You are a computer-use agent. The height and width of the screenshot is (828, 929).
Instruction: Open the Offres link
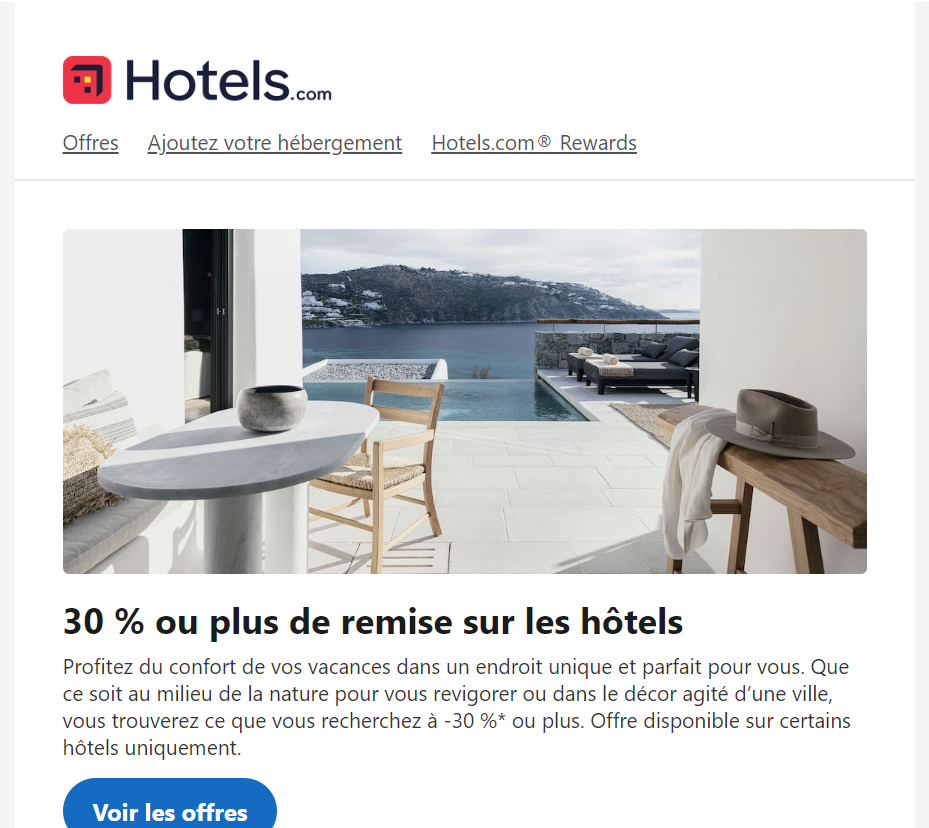(91, 143)
